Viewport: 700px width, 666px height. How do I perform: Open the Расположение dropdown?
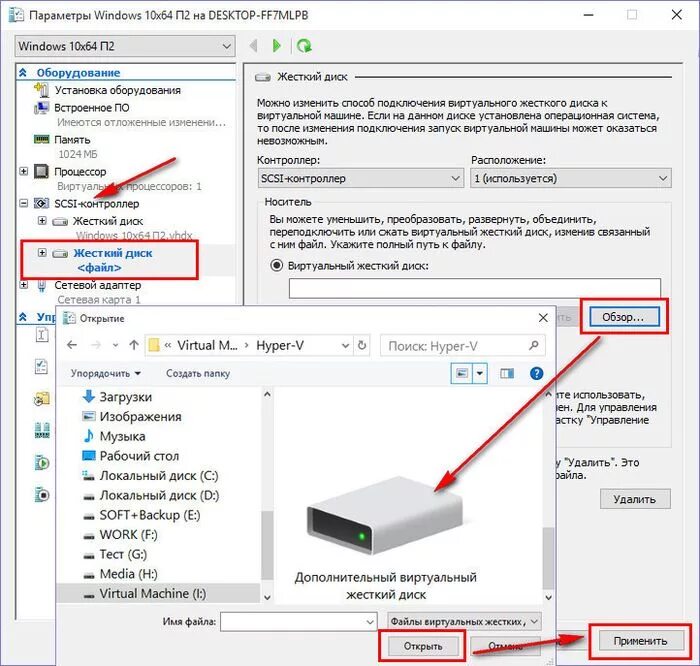pos(570,178)
